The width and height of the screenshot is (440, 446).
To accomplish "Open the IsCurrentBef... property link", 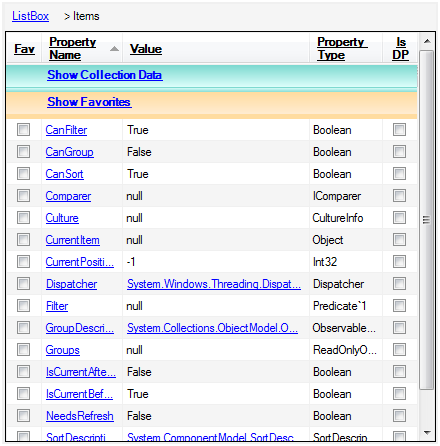I will pos(80,394).
